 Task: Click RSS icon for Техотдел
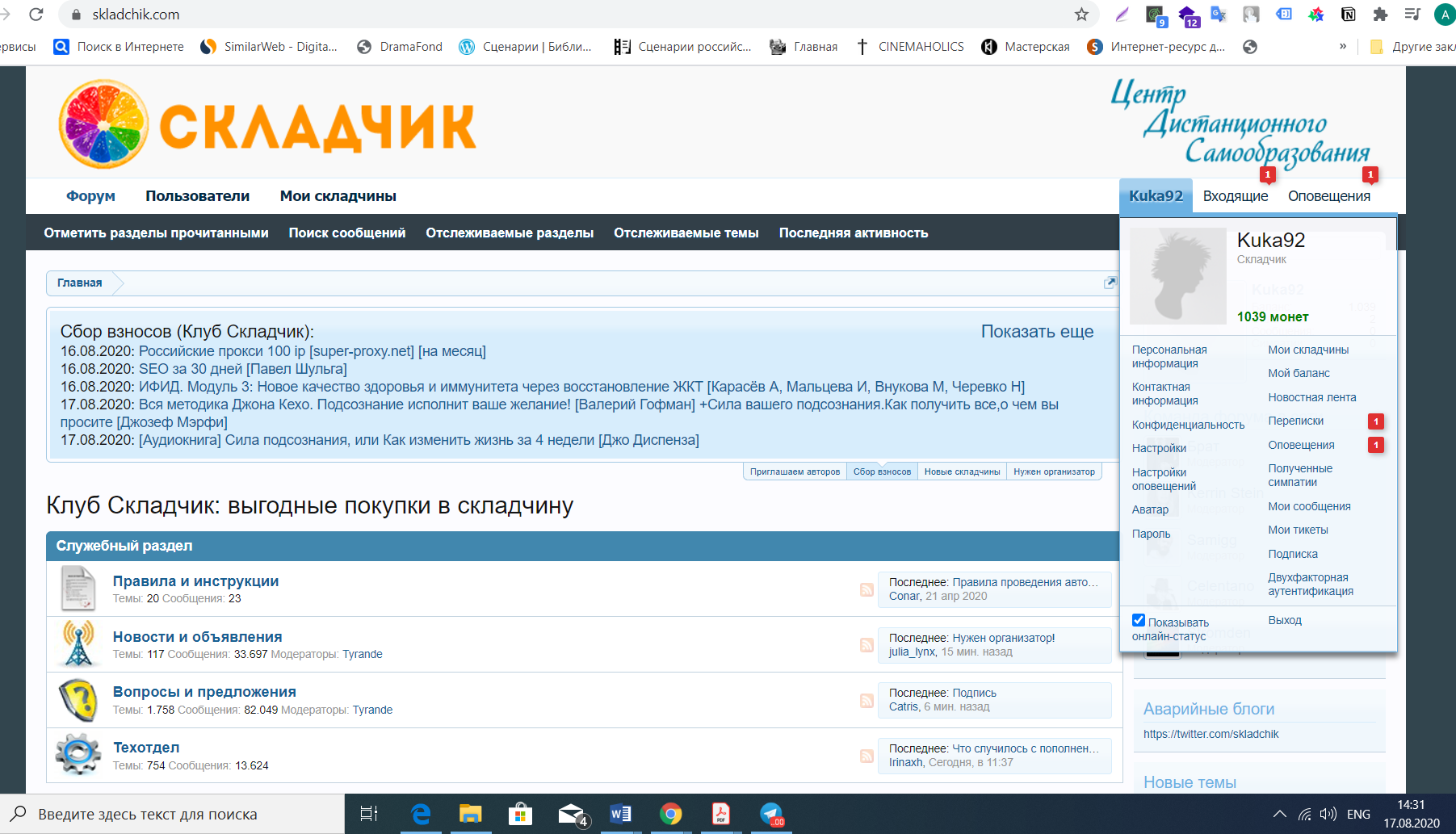(x=866, y=756)
